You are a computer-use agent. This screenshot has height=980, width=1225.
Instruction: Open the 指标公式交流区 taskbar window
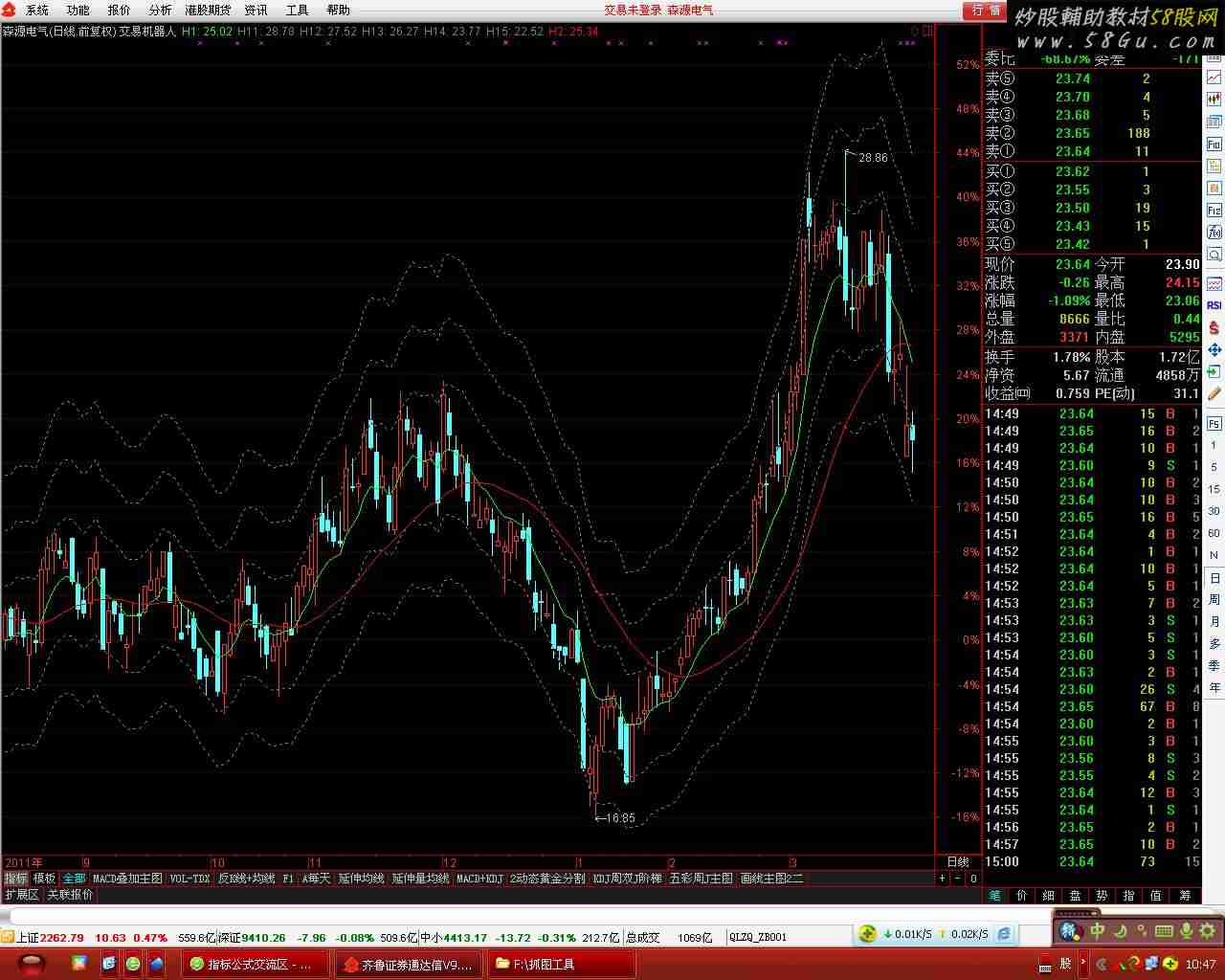pyautogui.click(x=257, y=964)
